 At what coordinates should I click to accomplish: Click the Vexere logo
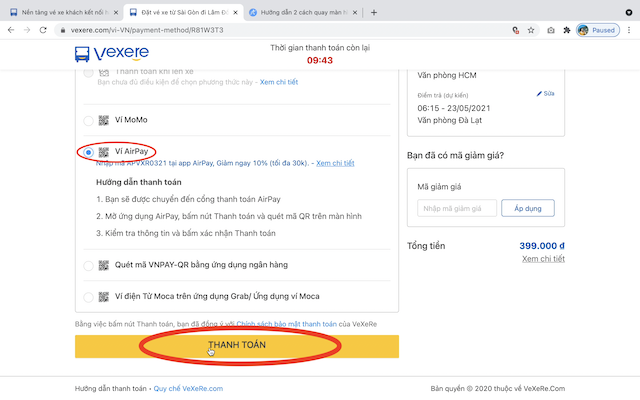(112, 53)
